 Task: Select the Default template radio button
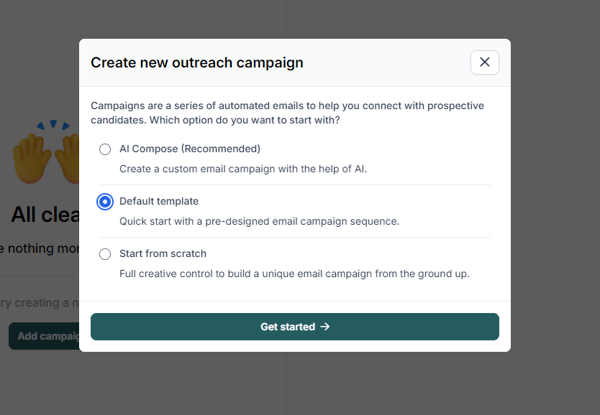pyautogui.click(x=105, y=201)
